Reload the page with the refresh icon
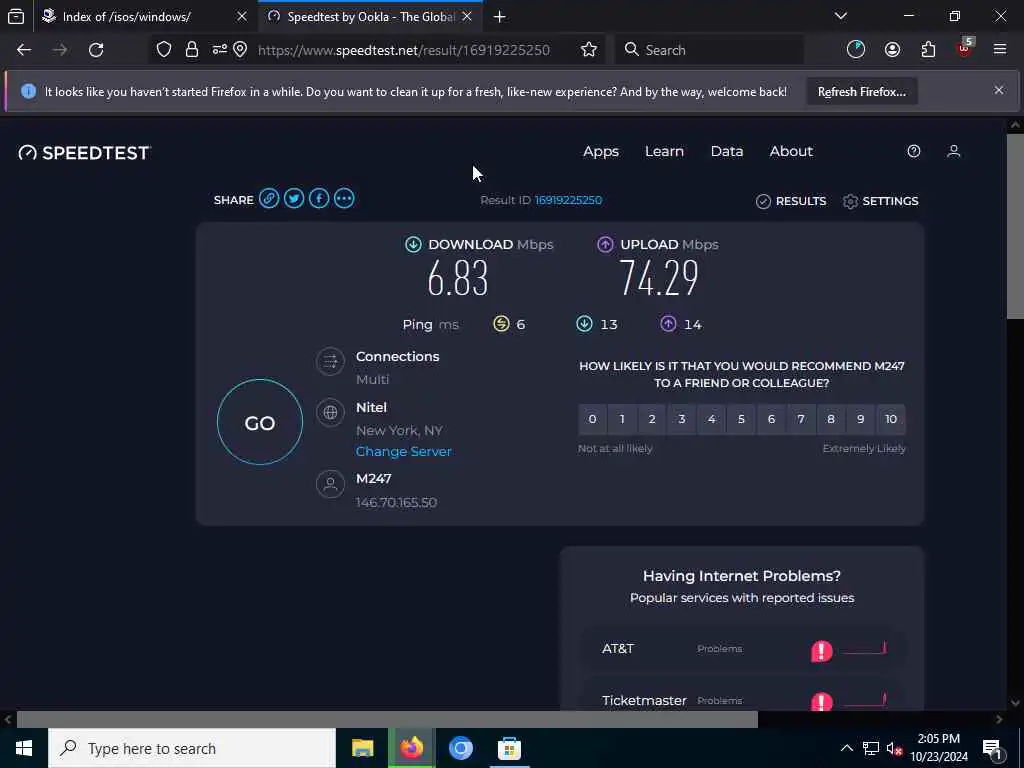1024x768 pixels. [x=96, y=50]
